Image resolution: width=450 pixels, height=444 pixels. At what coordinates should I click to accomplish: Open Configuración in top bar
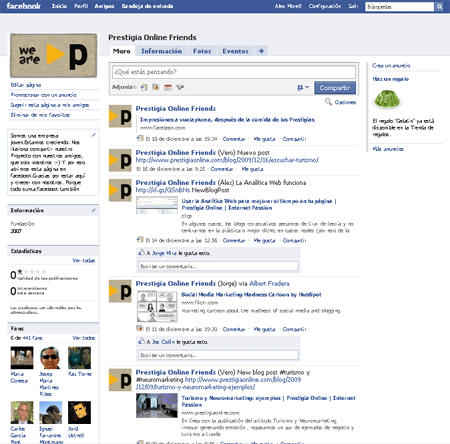(325, 6)
